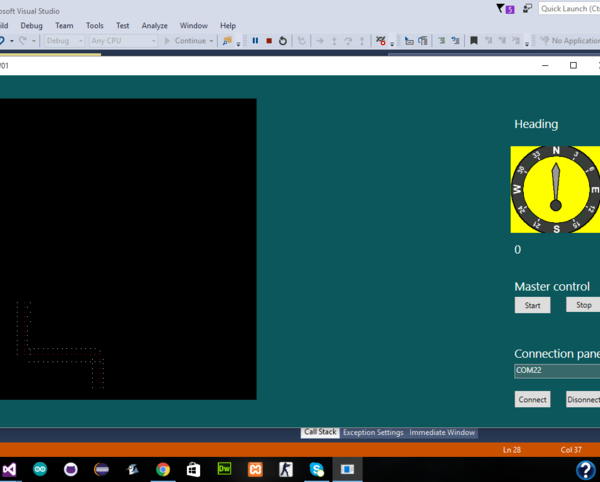This screenshot has width=600, height=482.
Task: Open Google Chrome from the taskbar
Action: [x=163, y=468]
